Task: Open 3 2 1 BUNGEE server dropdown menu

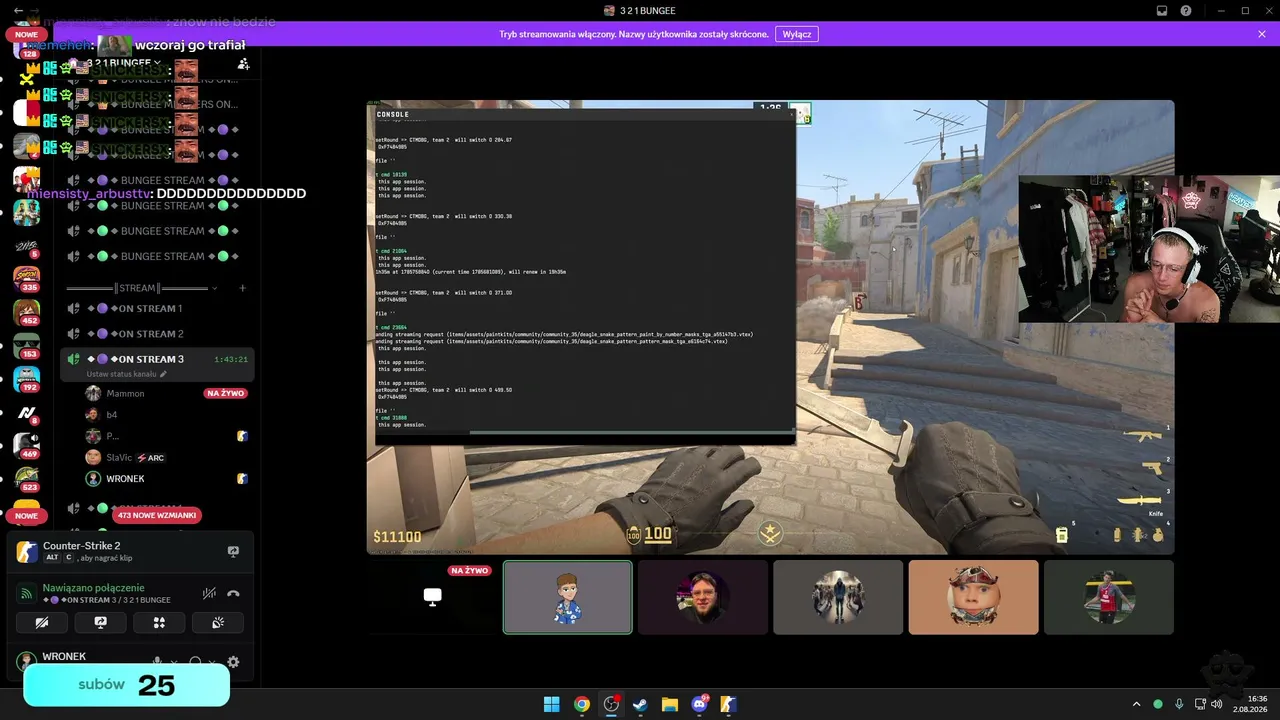Action: (x=125, y=63)
